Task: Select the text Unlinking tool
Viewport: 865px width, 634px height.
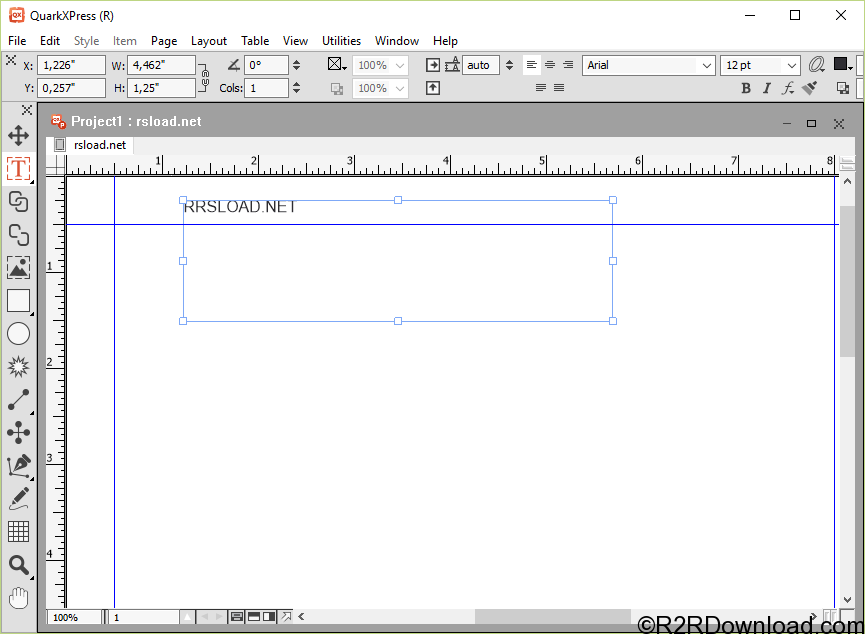Action: [18, 235]
